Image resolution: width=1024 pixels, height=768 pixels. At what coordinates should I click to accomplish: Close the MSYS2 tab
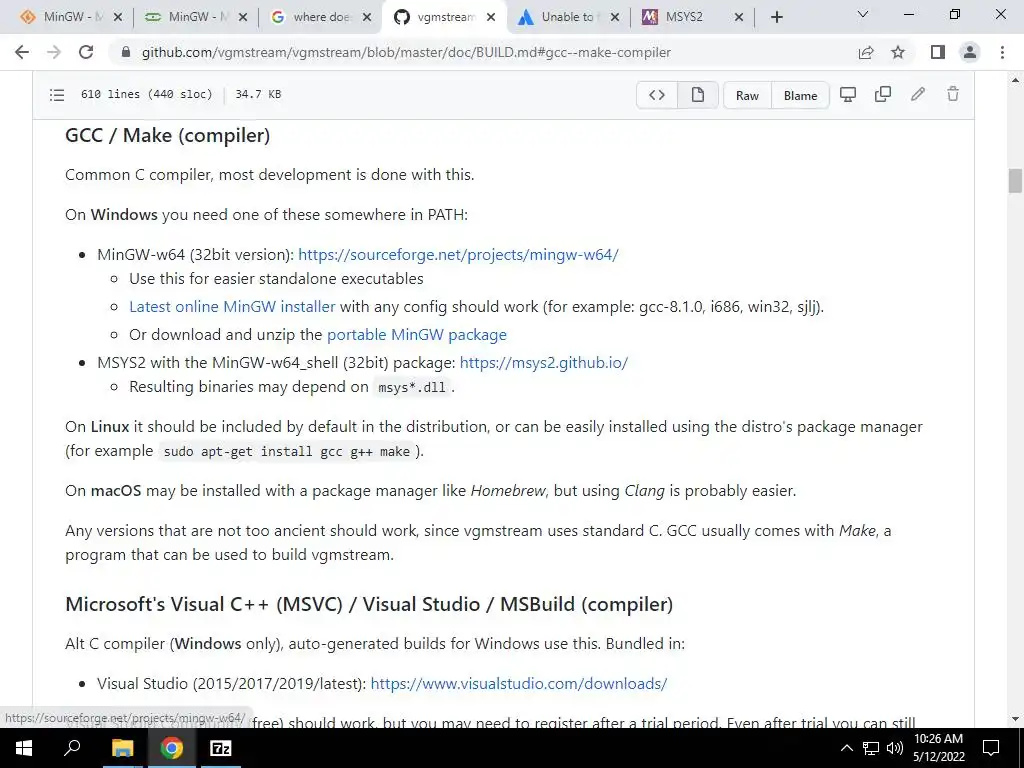pyautogui.click(x=739, y=17)
